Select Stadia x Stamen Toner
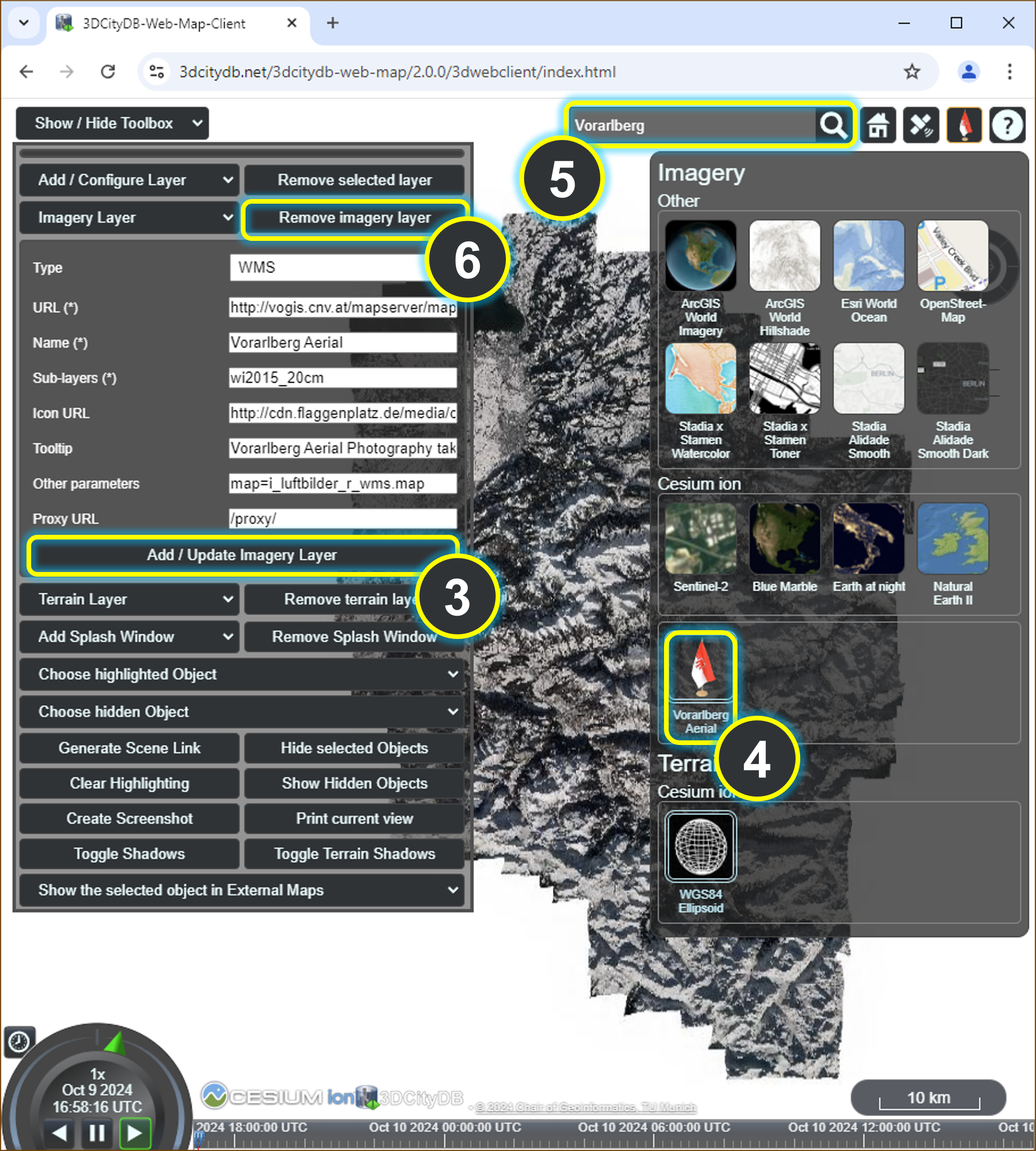The height and width of the screenshot is (1151, 1036). pos(784,378)
